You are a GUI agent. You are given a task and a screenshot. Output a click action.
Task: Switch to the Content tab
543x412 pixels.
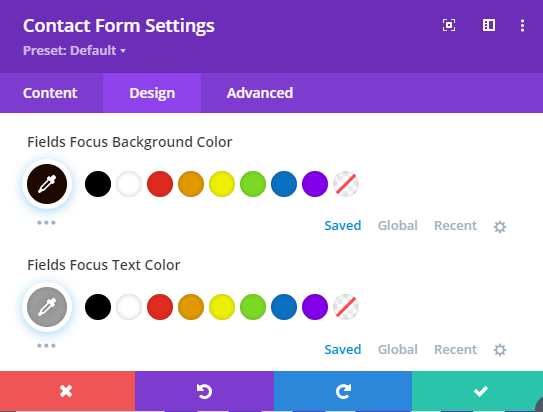pyautogui.click(x=50, y=93)
